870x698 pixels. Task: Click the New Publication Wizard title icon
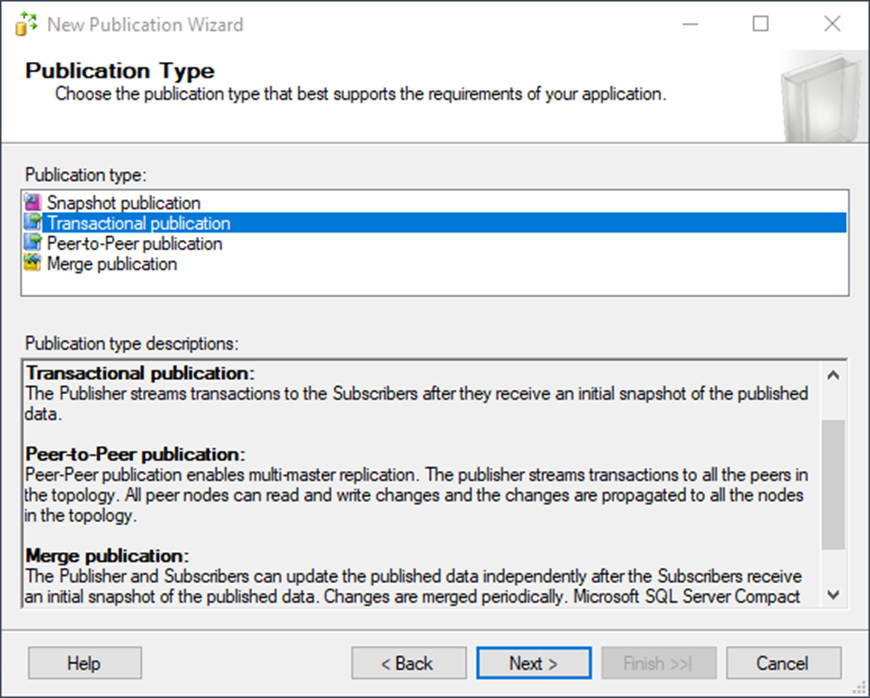coord(26,24)
